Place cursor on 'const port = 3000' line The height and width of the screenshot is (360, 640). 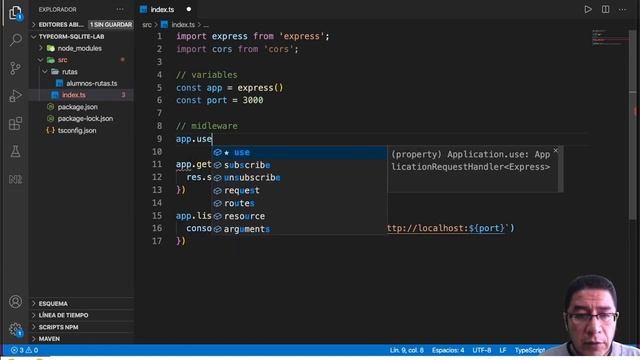pyautogui.click(x=220, y=100)
